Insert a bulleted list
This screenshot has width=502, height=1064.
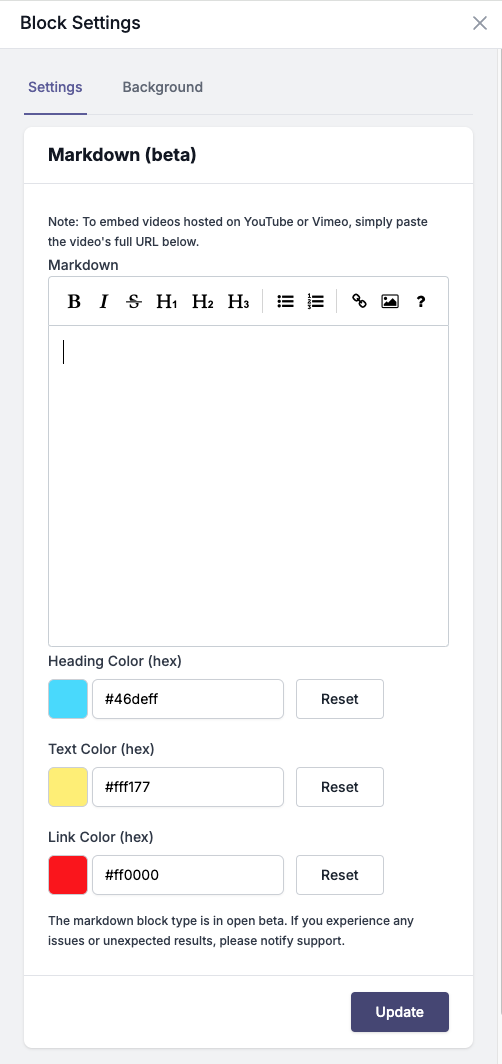click(286, 301)
